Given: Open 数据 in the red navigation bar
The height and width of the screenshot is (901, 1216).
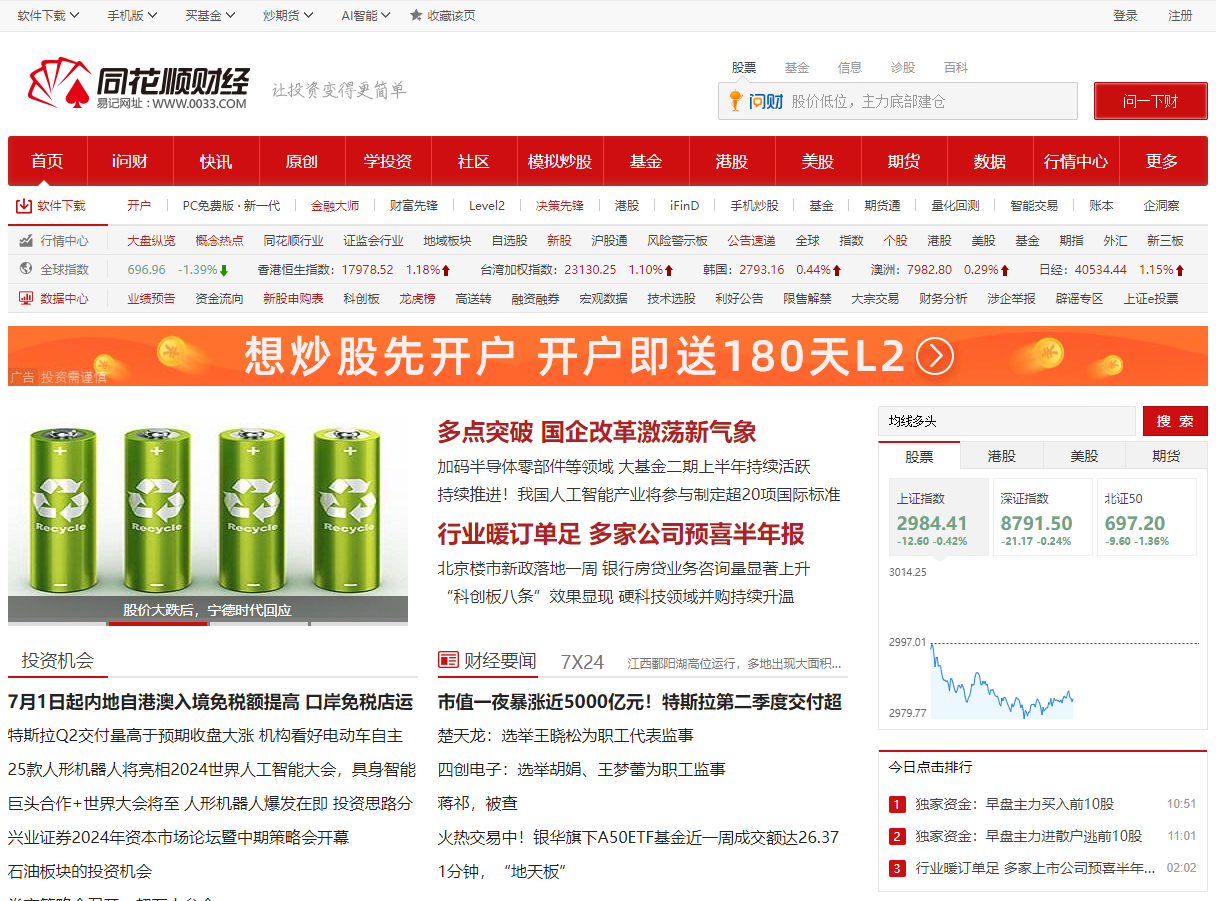Looking at the screenshot, I should click(990, 161).
